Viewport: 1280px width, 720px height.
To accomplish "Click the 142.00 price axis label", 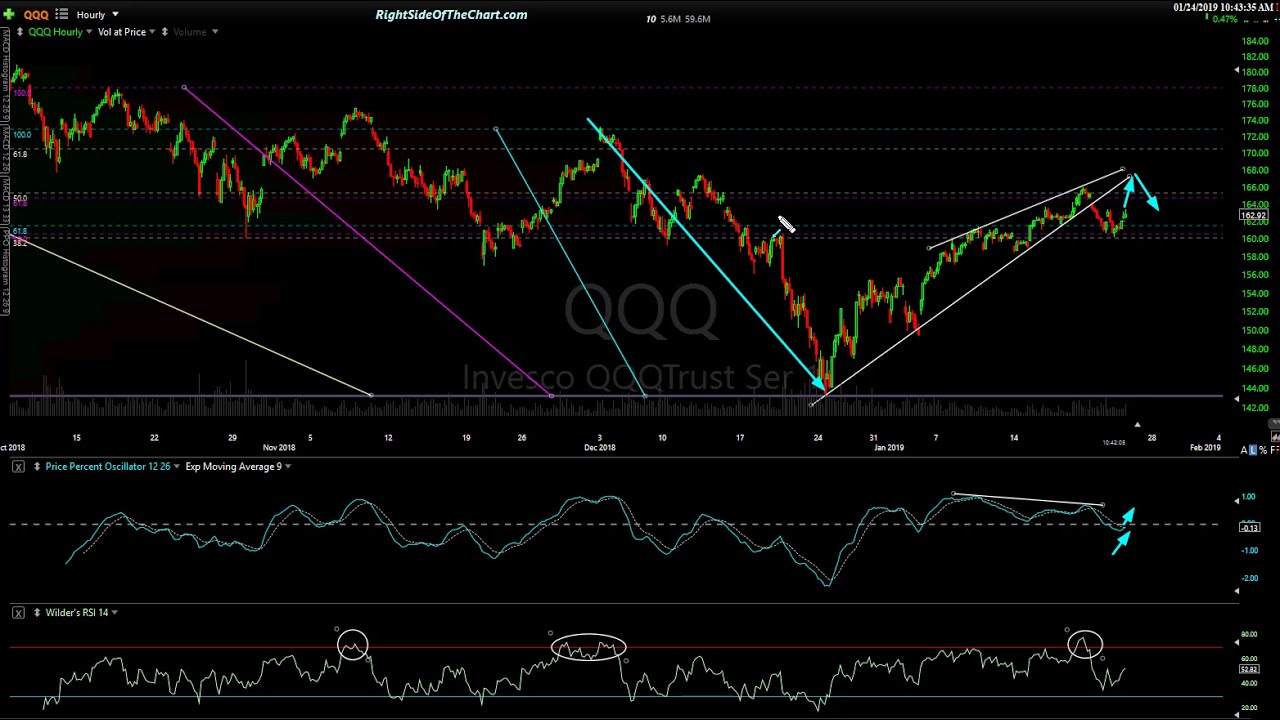I will 1254,407.
